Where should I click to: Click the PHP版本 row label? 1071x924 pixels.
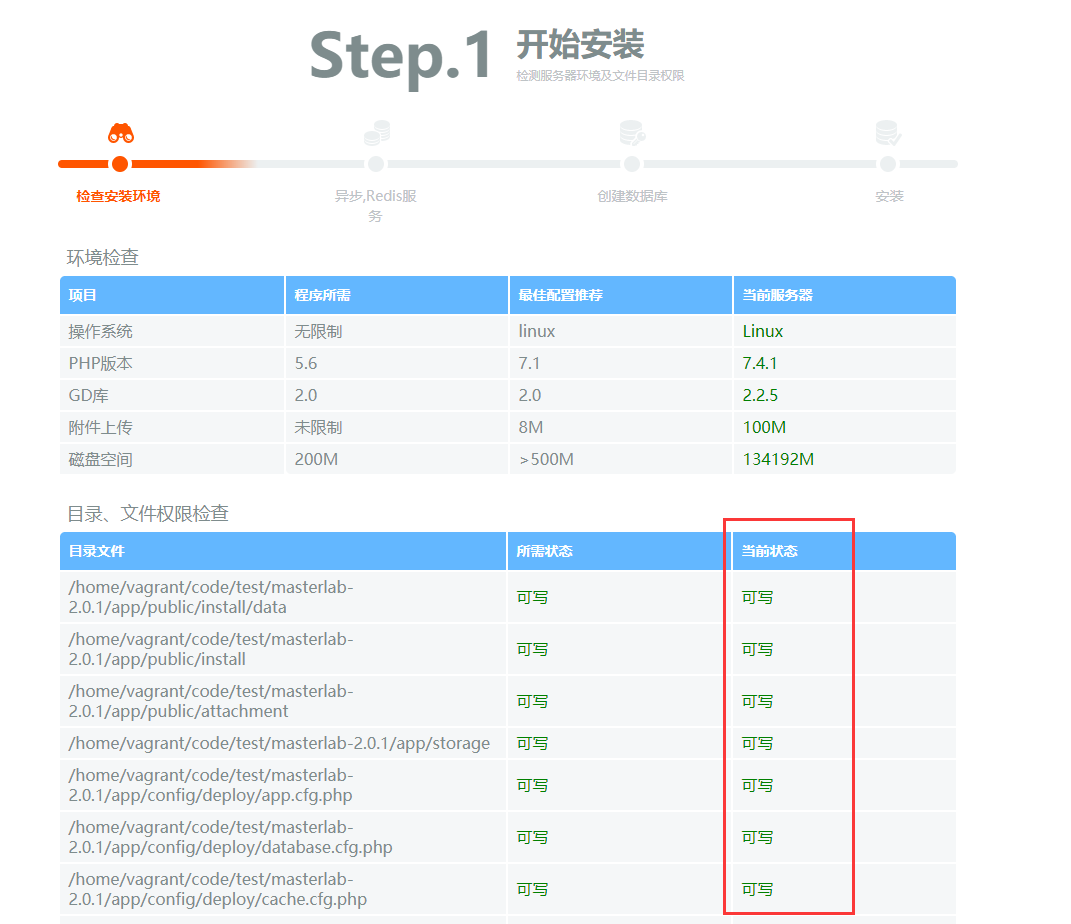(x=100, y=363)
